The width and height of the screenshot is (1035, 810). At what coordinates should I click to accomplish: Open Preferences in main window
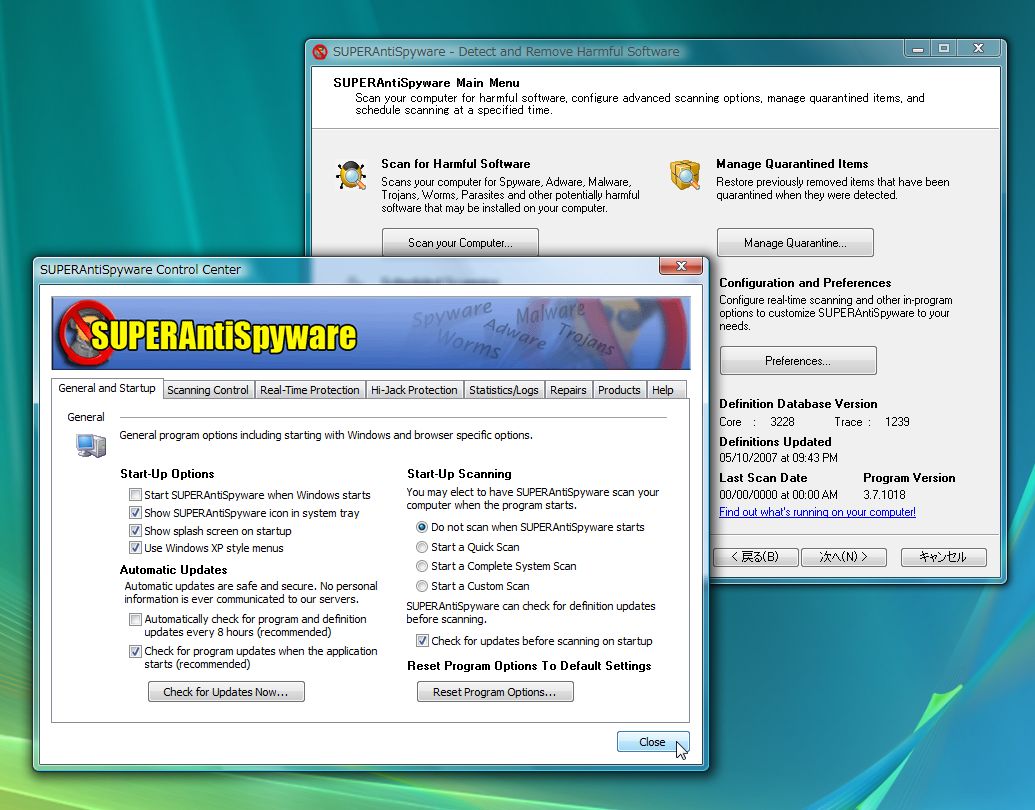tap(798, 361)
